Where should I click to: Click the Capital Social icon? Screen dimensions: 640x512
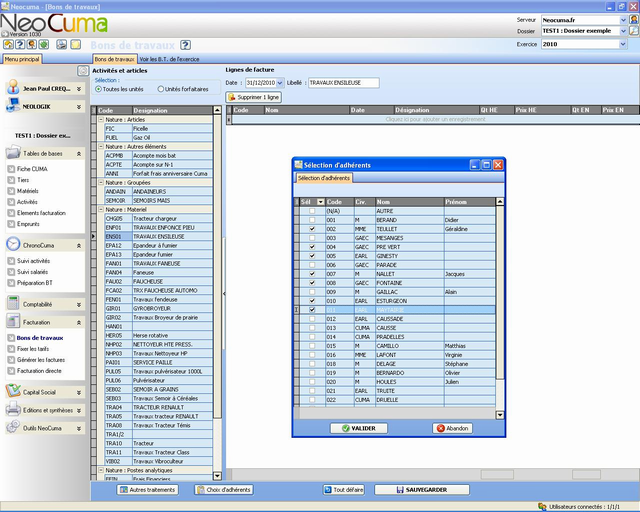[x=13, y=391]
